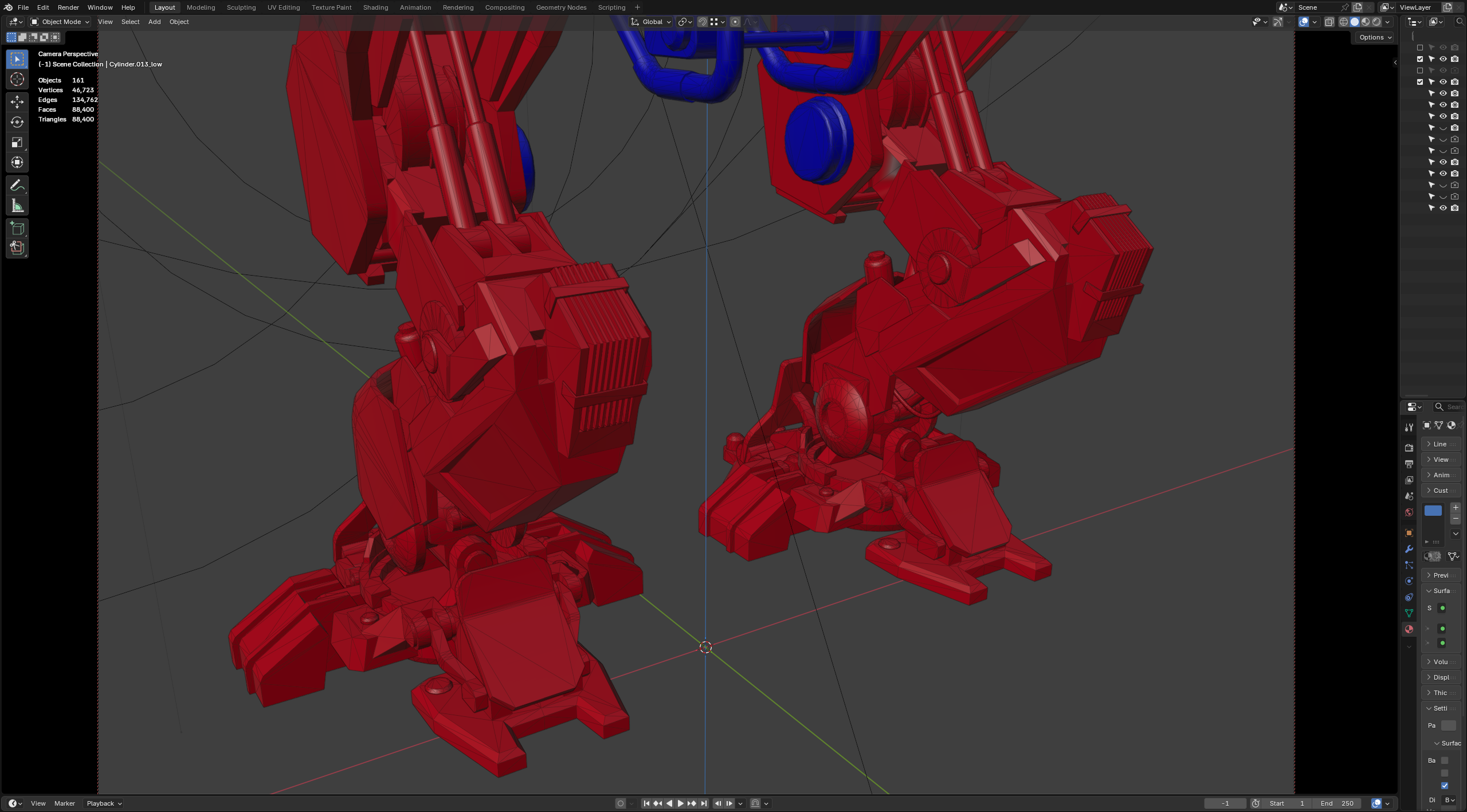The width and height of the screenshot is (1467, 812).
Task: Open the Playback popover in timeline
Action: click(104, 803)
